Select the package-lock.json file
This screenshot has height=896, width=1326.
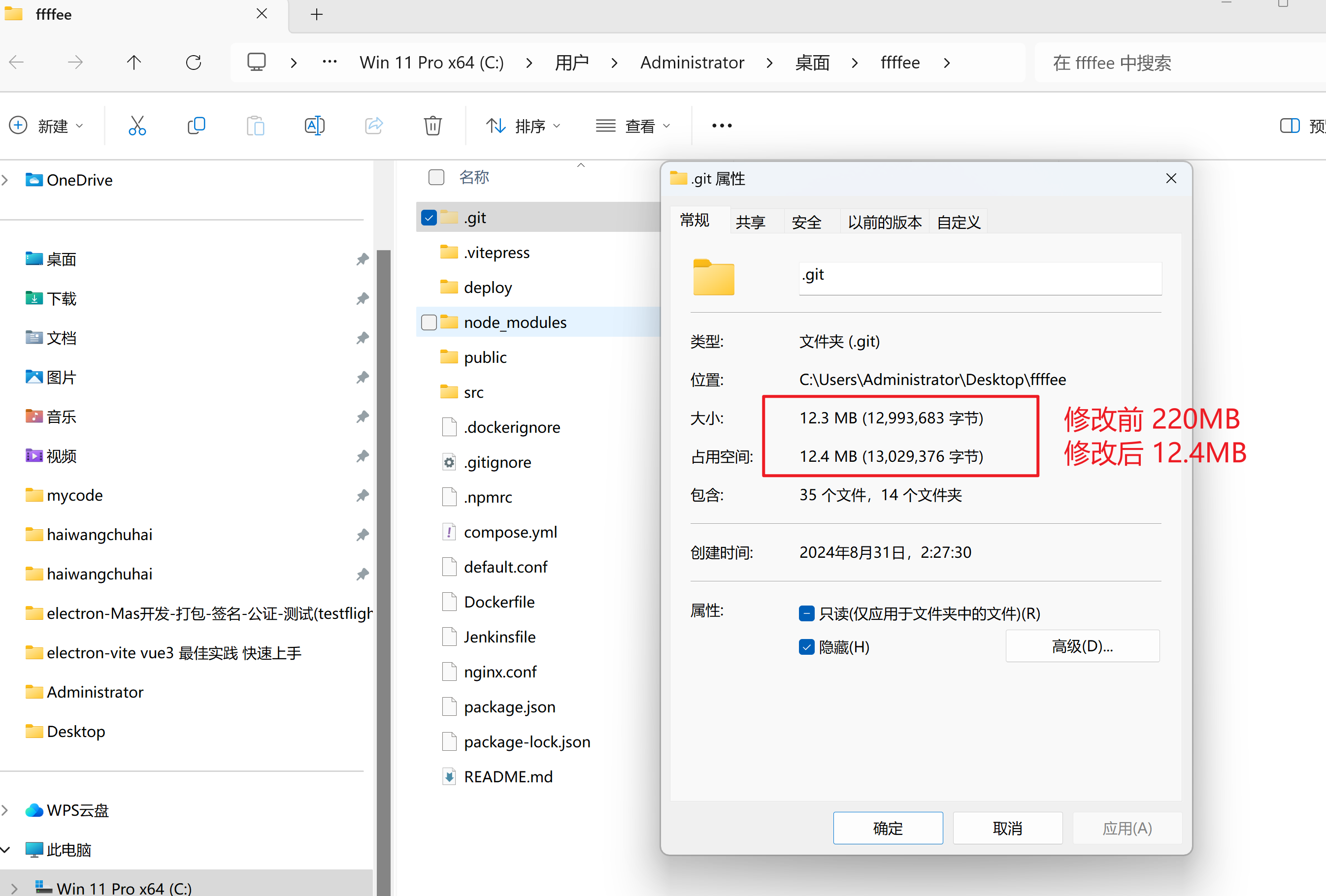pos(516,742)
